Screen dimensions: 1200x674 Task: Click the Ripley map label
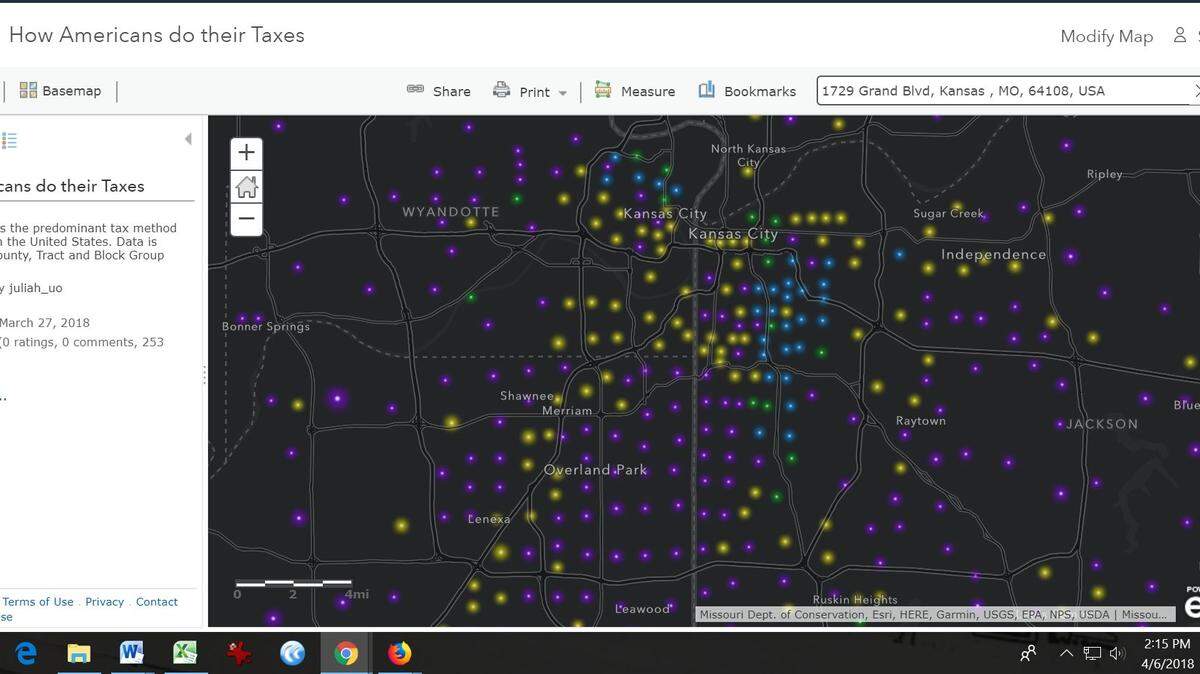tap(1105, 174)
